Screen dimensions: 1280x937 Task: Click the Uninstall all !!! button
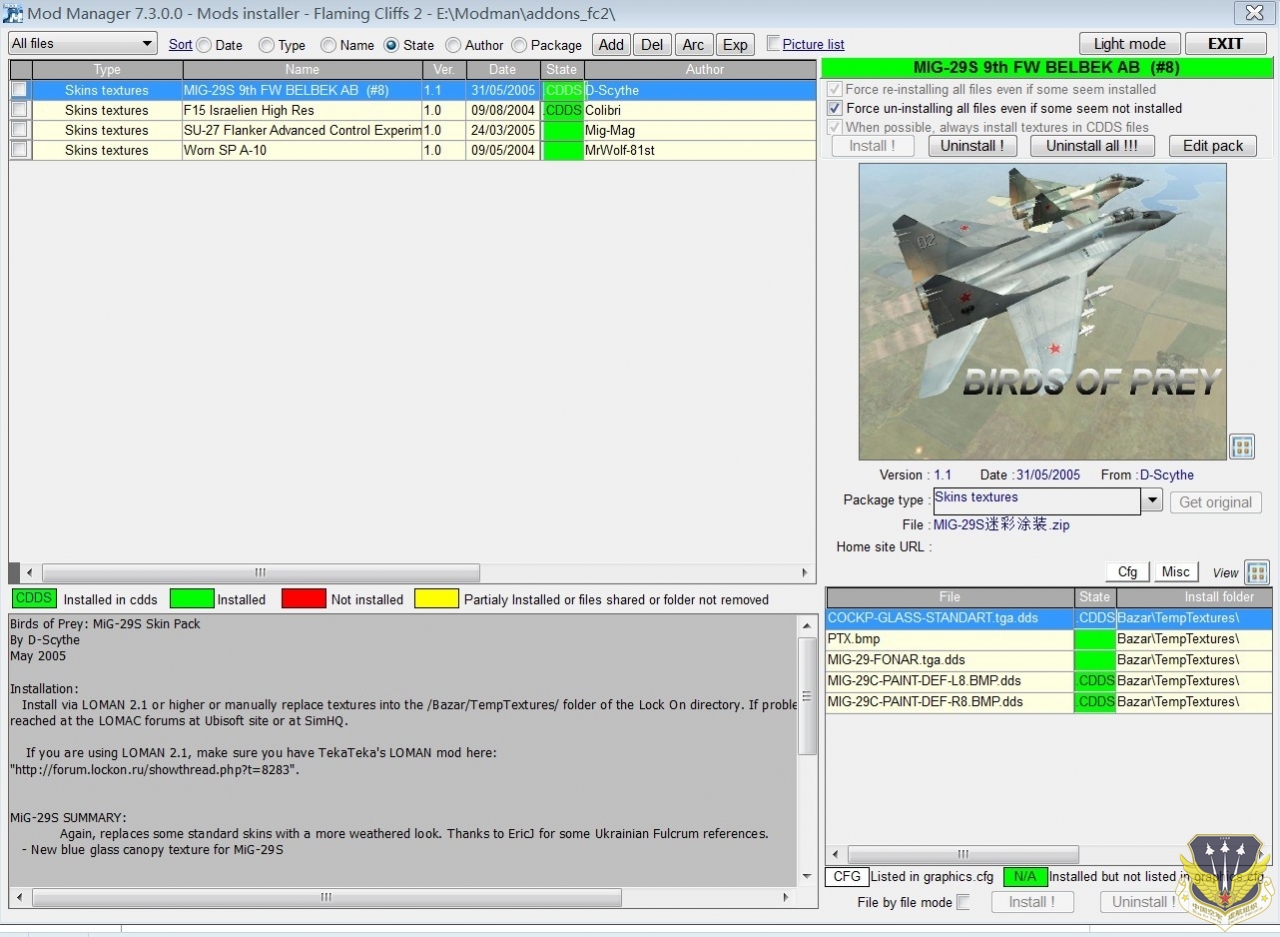coord(1091,145)
